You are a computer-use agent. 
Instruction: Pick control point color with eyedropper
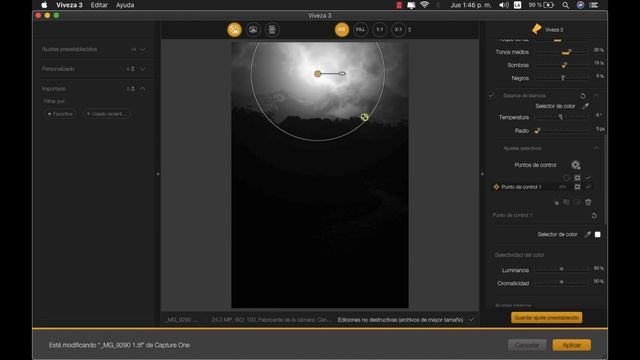588,234
